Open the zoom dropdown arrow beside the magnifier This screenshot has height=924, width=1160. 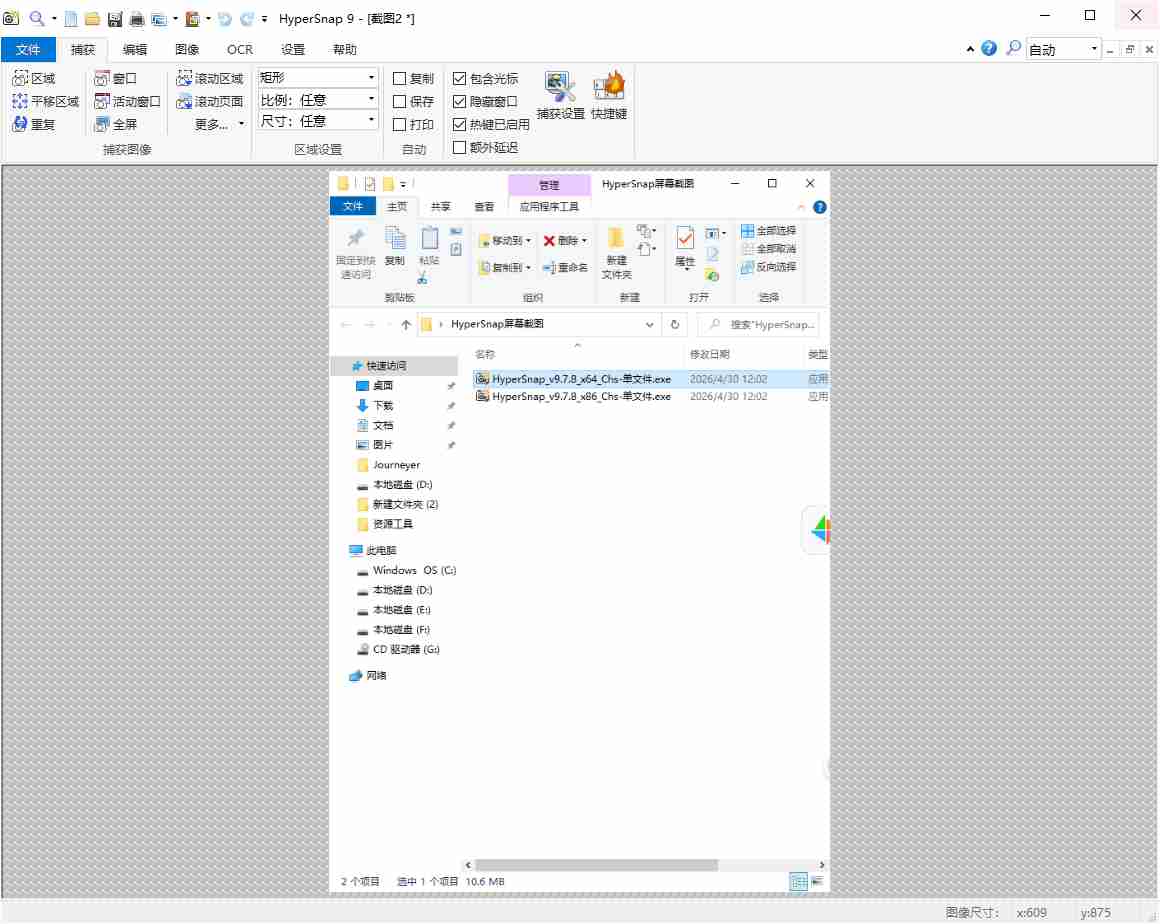click(x=54, y=18)
